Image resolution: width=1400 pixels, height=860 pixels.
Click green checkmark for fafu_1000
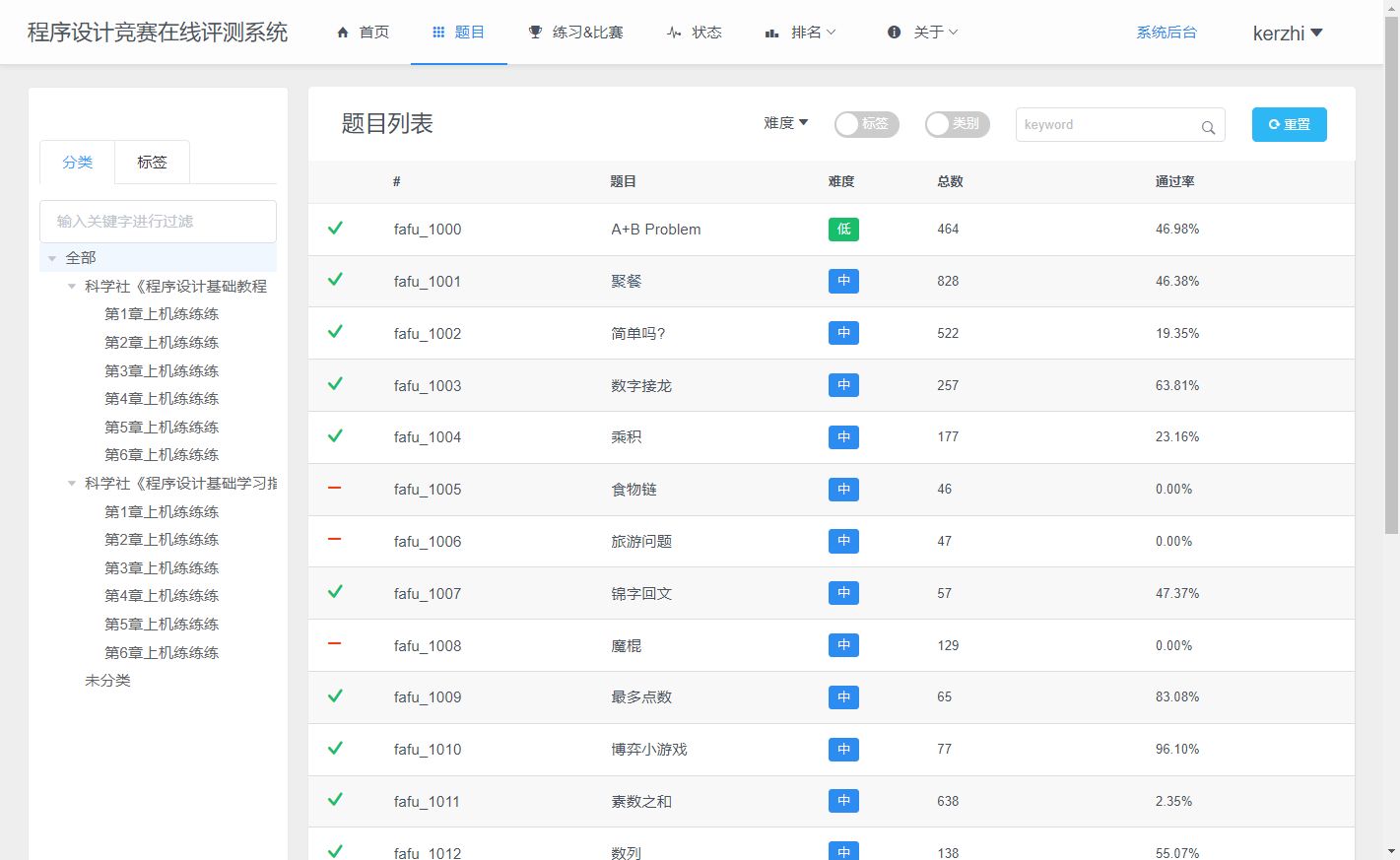click(335, 229)
